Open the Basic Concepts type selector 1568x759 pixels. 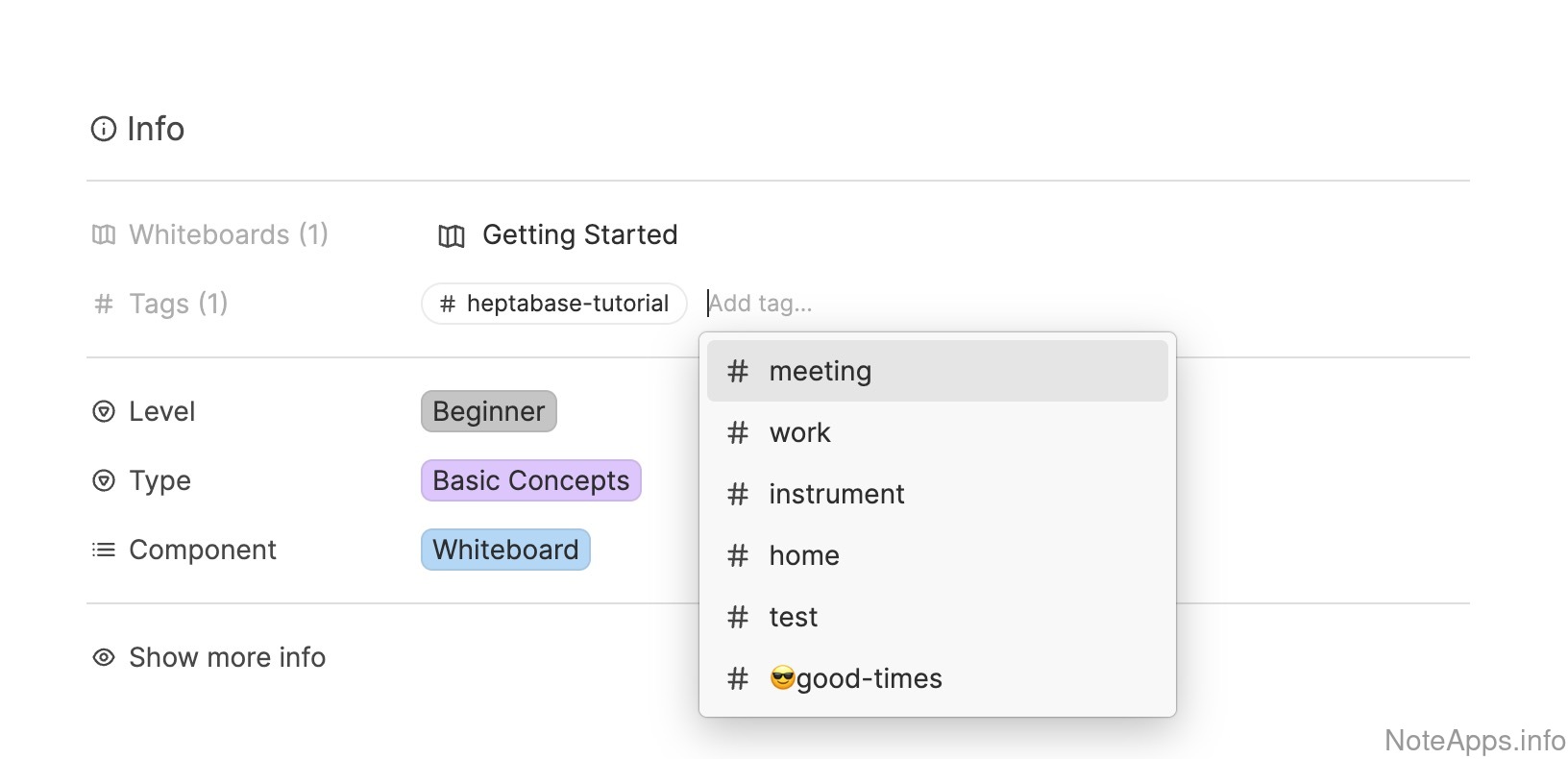[530, 480]
